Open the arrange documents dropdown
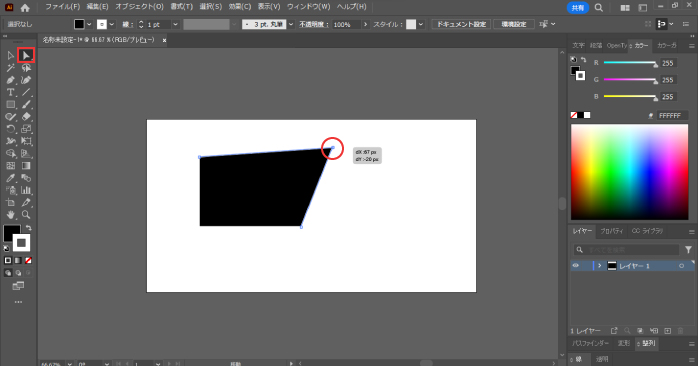The height and width of the screenshot is (366, 698). coord(625,8)
